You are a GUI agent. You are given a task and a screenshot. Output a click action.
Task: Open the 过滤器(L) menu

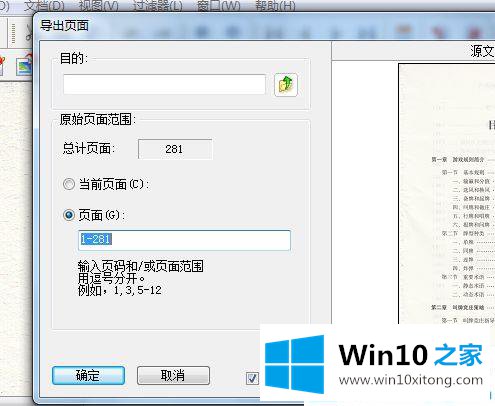[157, 6]
